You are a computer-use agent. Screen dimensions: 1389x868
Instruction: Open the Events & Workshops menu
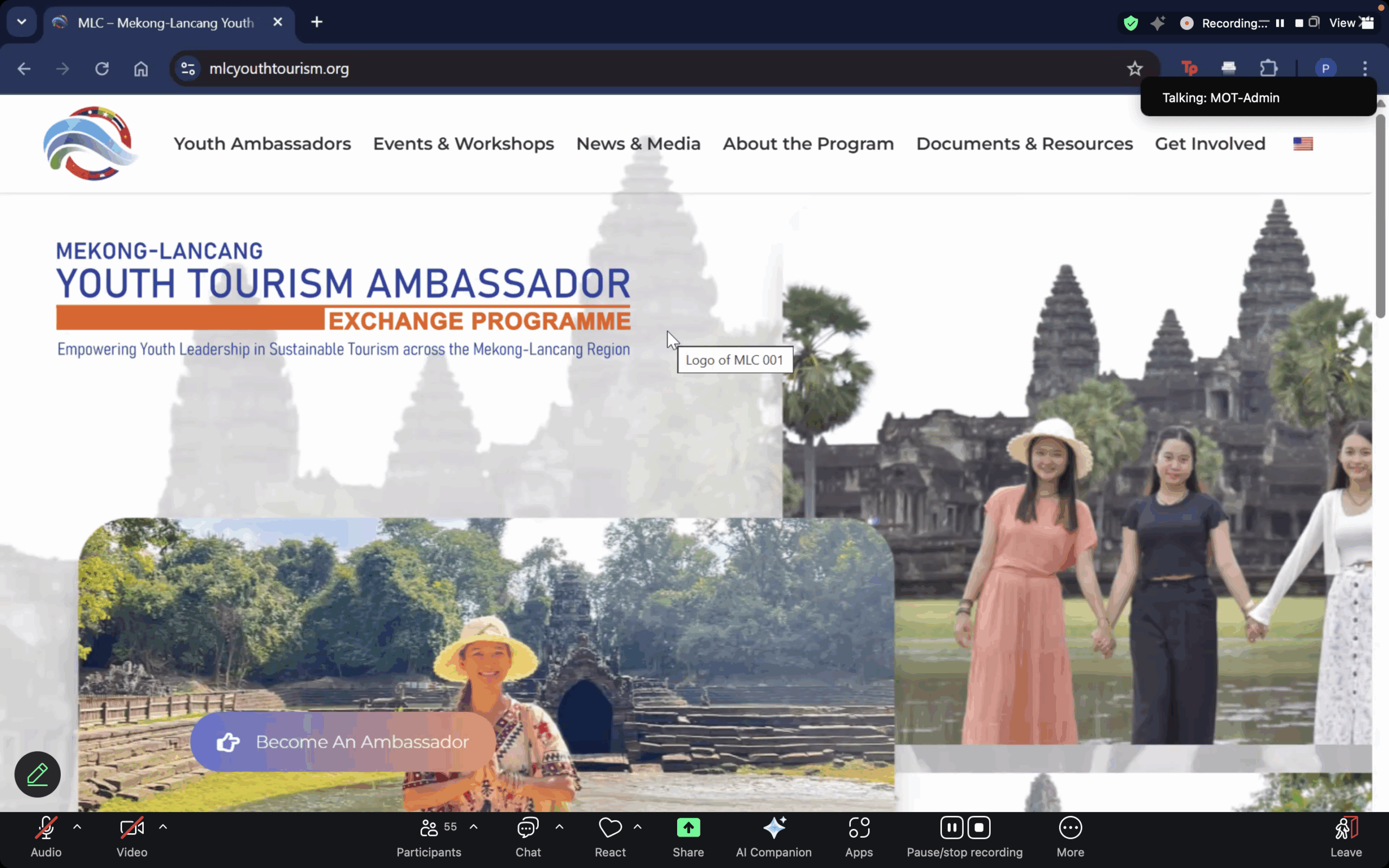point(463,144)
